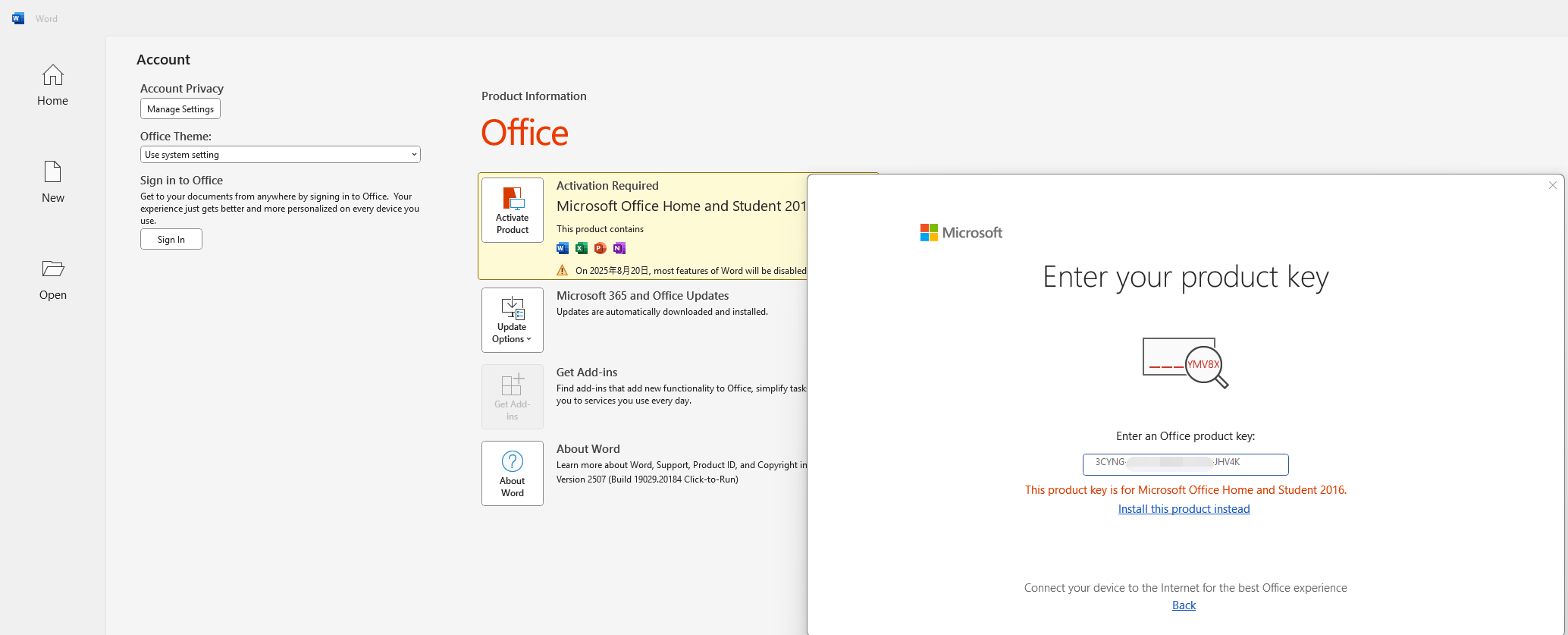
Task: Click the Back link in dialog
Action: click(1184, 605)
